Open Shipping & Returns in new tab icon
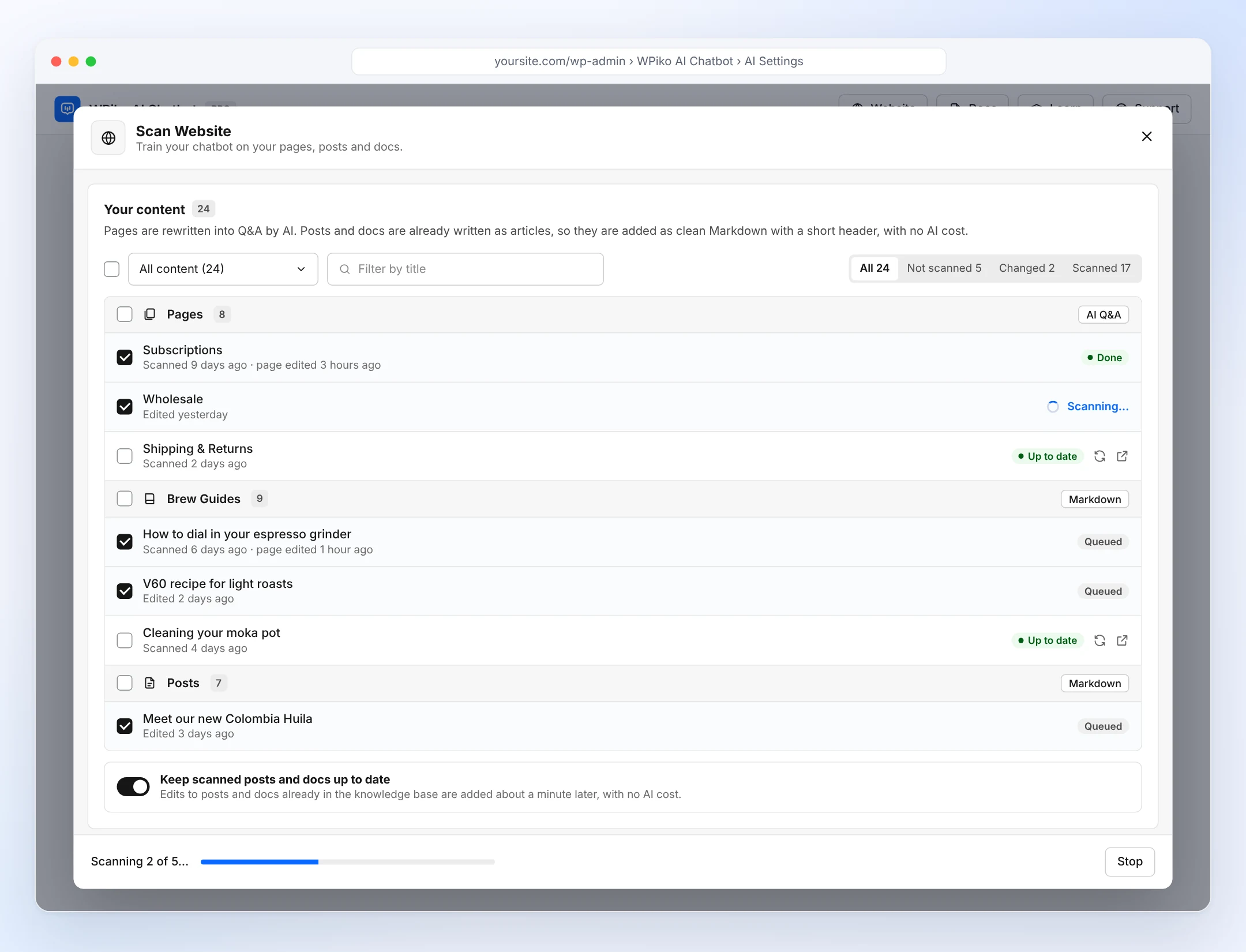1246x952 pixels. 1122,456
